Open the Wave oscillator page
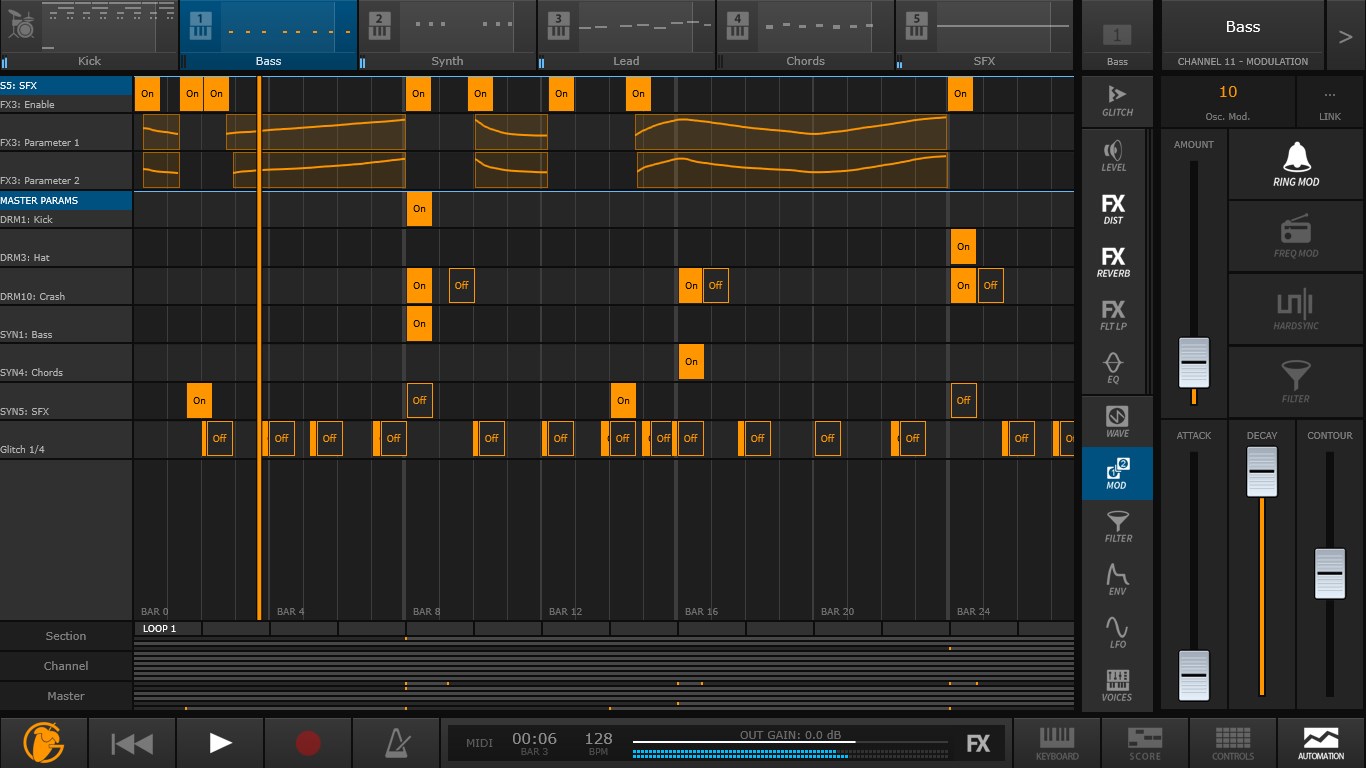1366x768 pixels. pos(1117,420)
